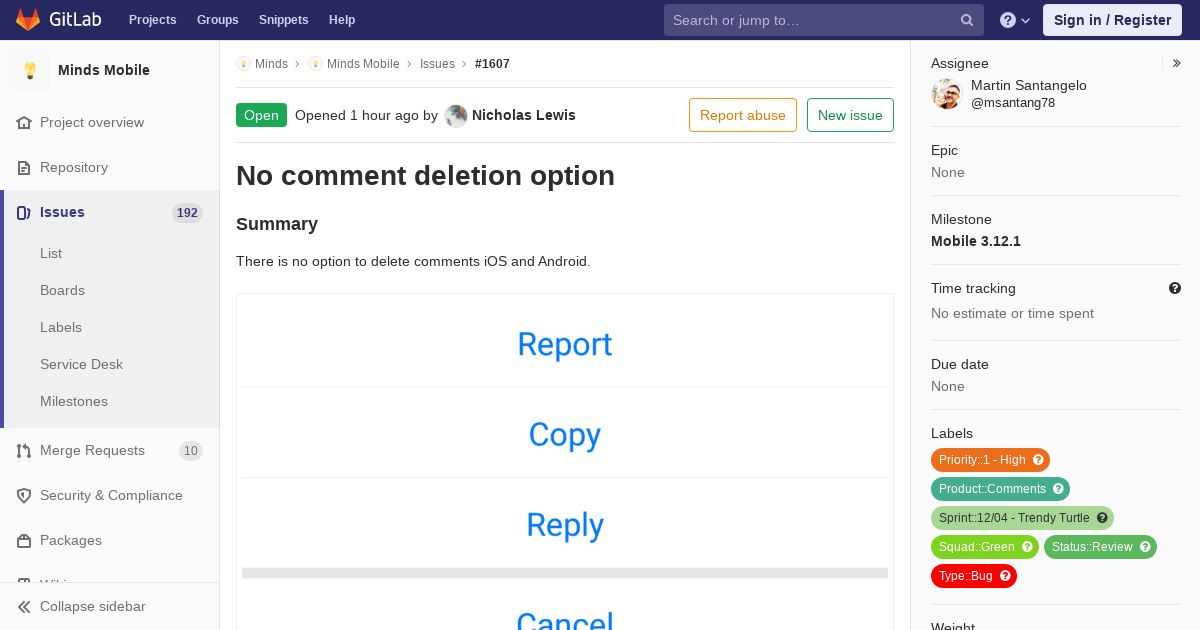Open Boards under Issues in sidebar
1200x630 pixels.
(62, 290)
